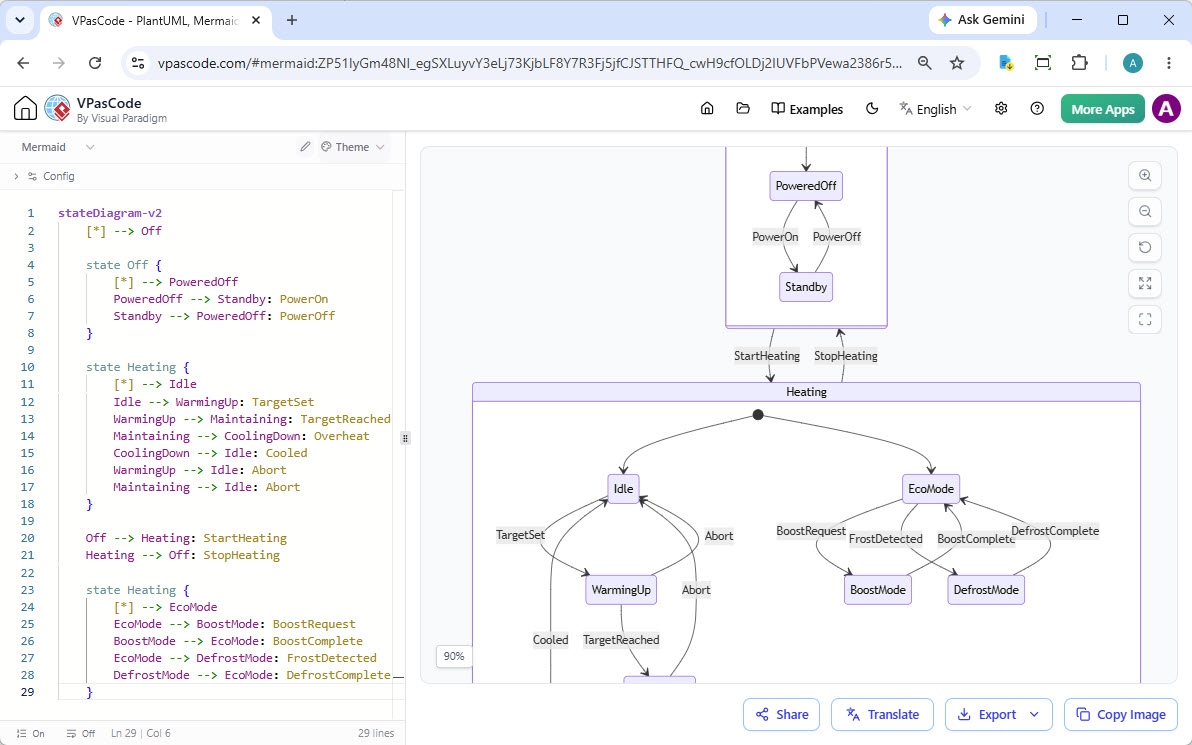Open the Examples menu
Screen dimensions: 1192x745
pos(807,109)
